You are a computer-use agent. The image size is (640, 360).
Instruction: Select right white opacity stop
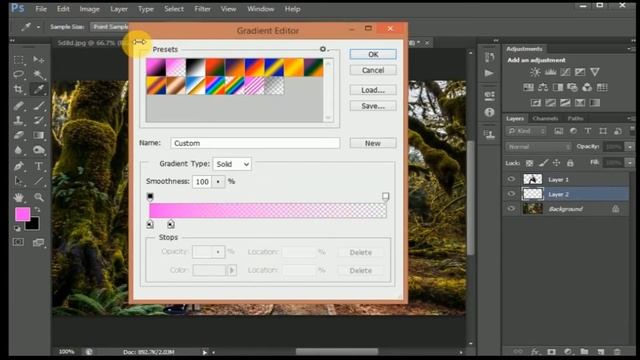(x=385, y=197)
